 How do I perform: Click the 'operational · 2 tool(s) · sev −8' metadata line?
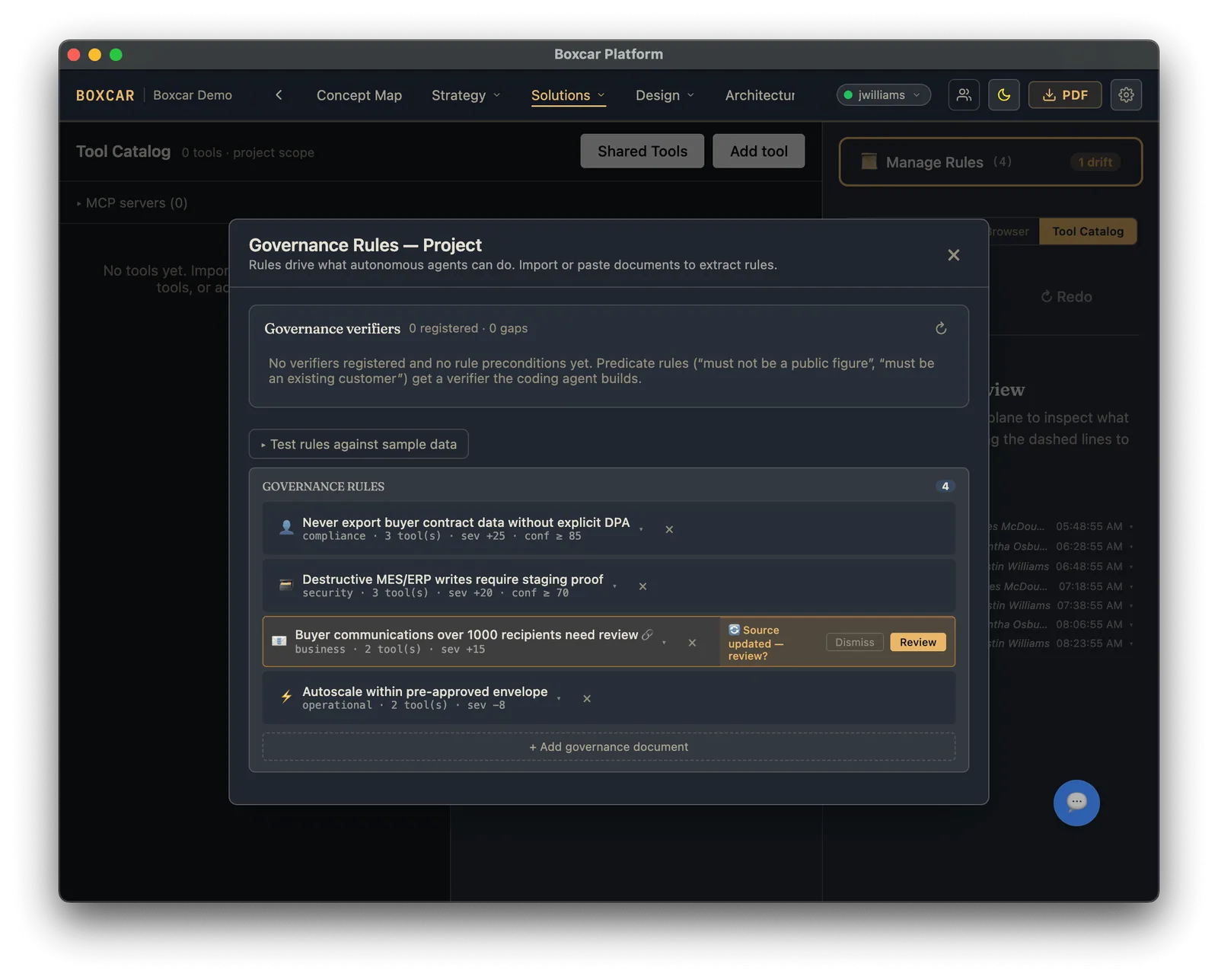[403, 705]
